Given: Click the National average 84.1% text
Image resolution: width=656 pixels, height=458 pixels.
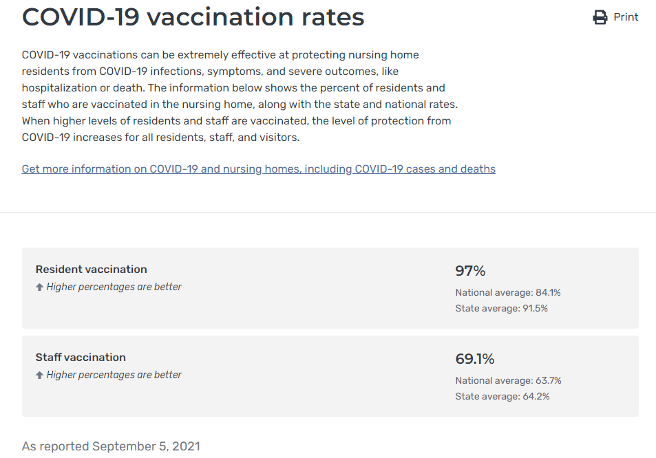Looking at the screenshot, I should pos(508,293).
